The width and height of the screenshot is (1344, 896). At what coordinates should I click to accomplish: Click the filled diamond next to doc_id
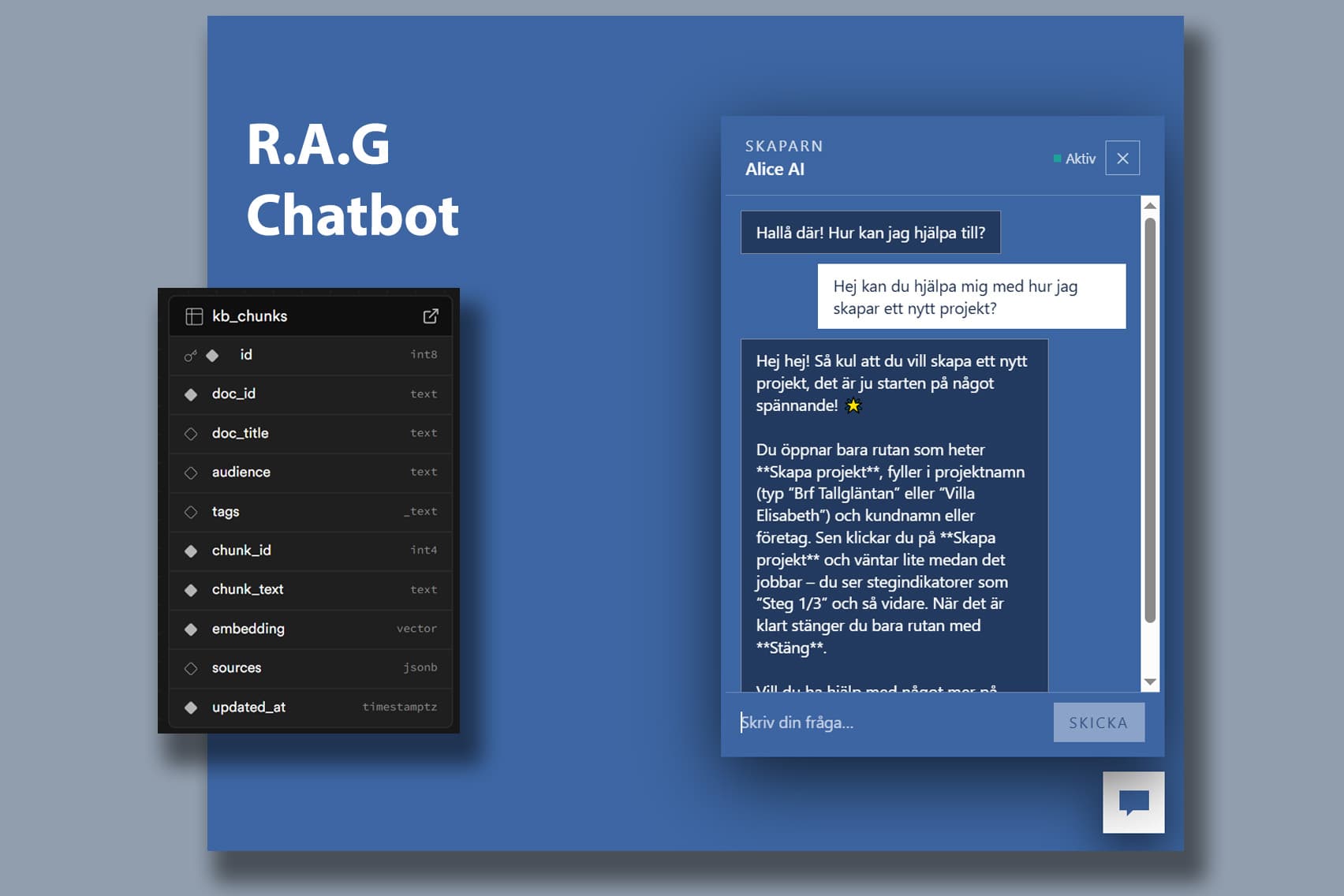(x=191, y=394)
